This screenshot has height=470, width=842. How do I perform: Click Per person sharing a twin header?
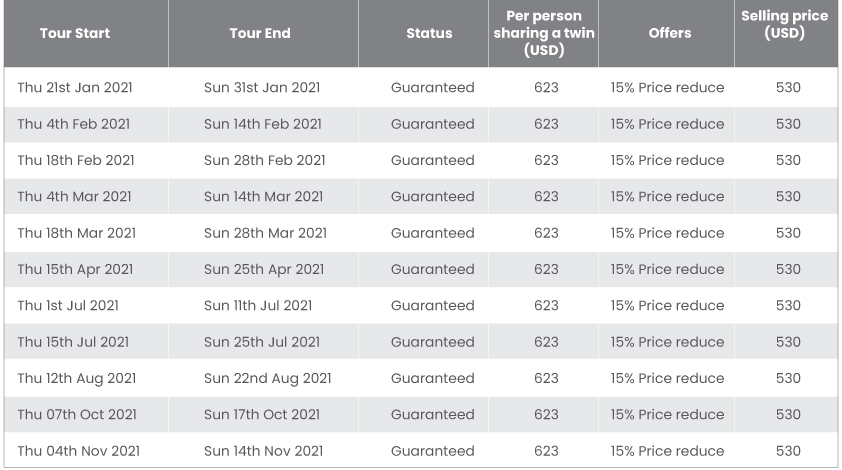[x=544, y=33]
